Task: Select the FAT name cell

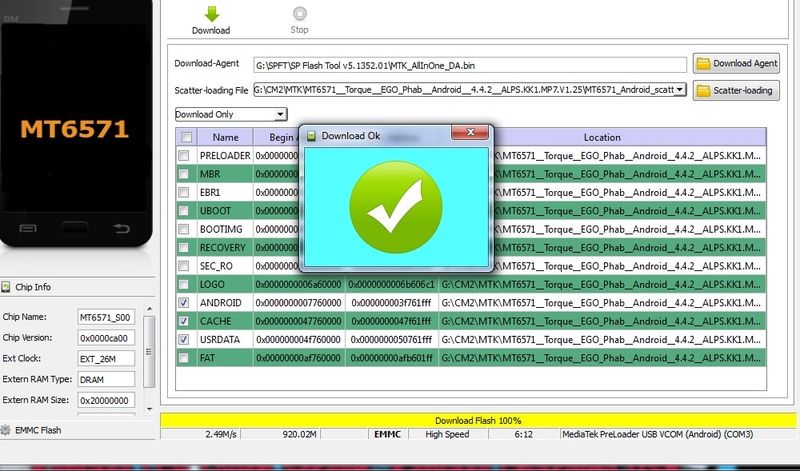Action: [225, 358]
